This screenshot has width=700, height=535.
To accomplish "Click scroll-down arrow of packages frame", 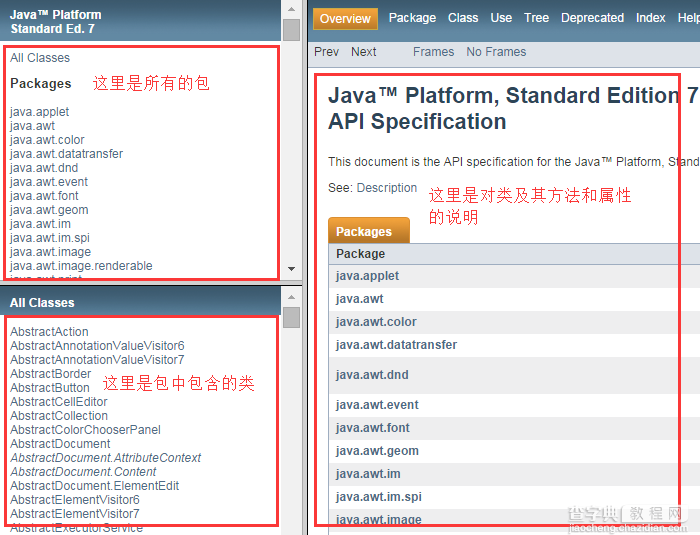I will (x=292, y=269).
